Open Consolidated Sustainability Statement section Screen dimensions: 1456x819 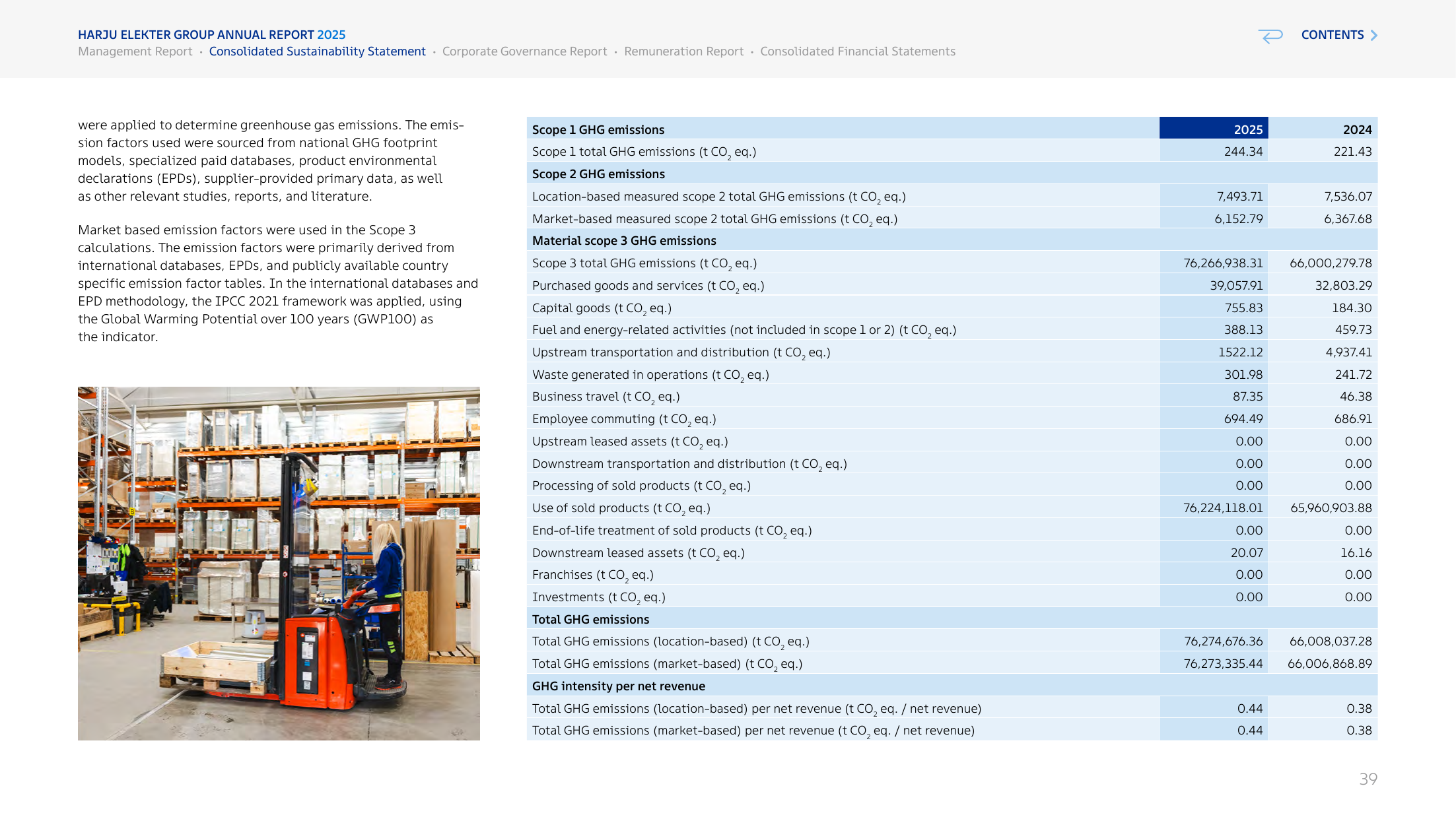(x=317, y=51)
